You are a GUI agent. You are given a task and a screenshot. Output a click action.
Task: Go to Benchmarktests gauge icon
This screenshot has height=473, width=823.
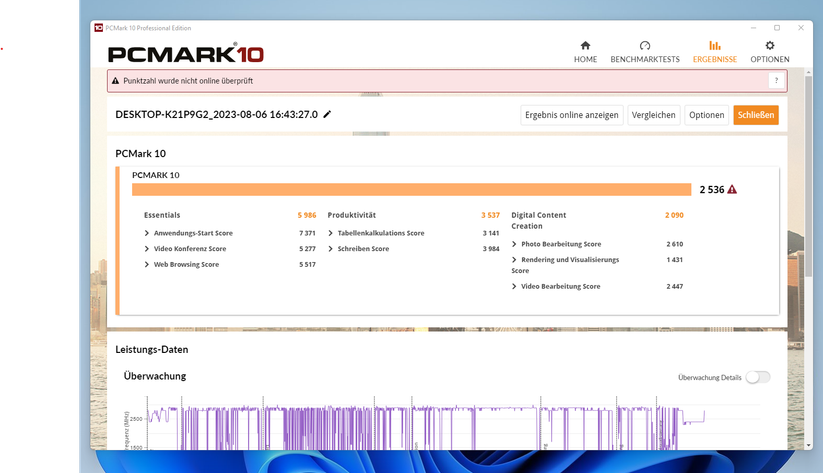click(644, 46)
